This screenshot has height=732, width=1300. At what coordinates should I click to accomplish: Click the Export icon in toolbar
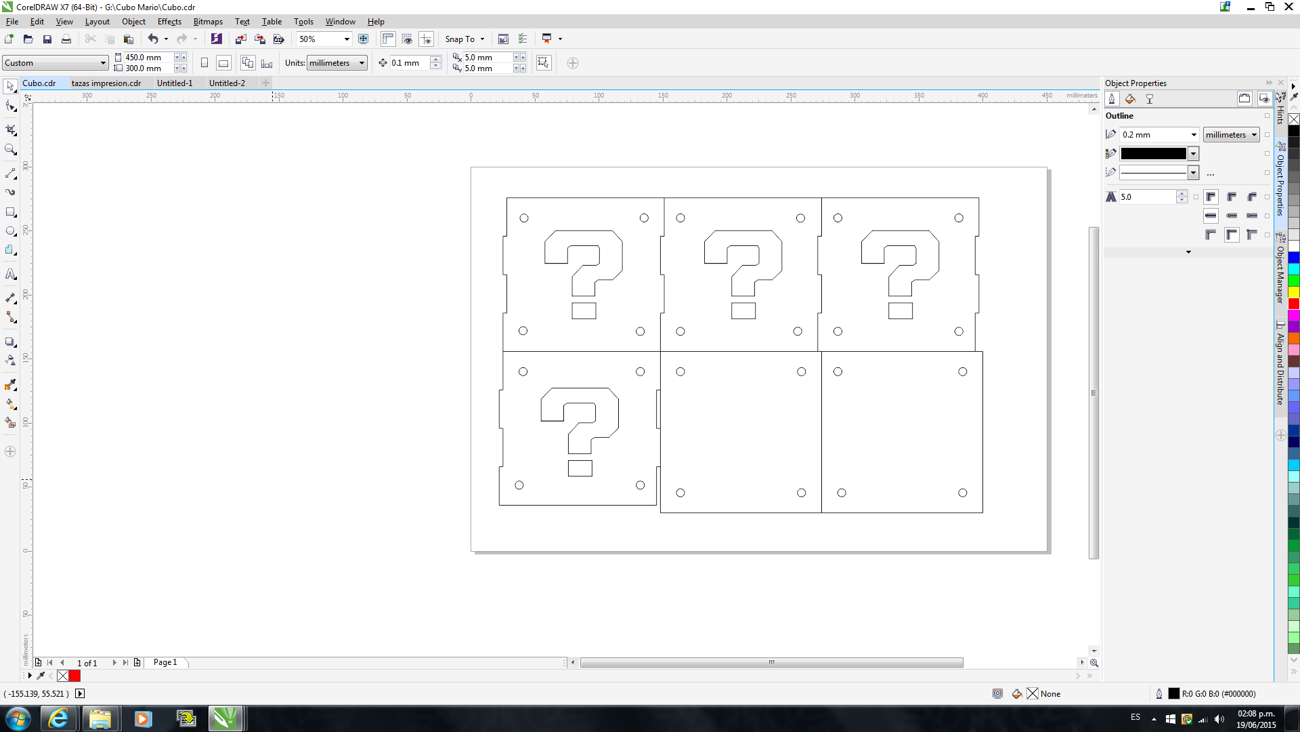[x=260, y=39]
